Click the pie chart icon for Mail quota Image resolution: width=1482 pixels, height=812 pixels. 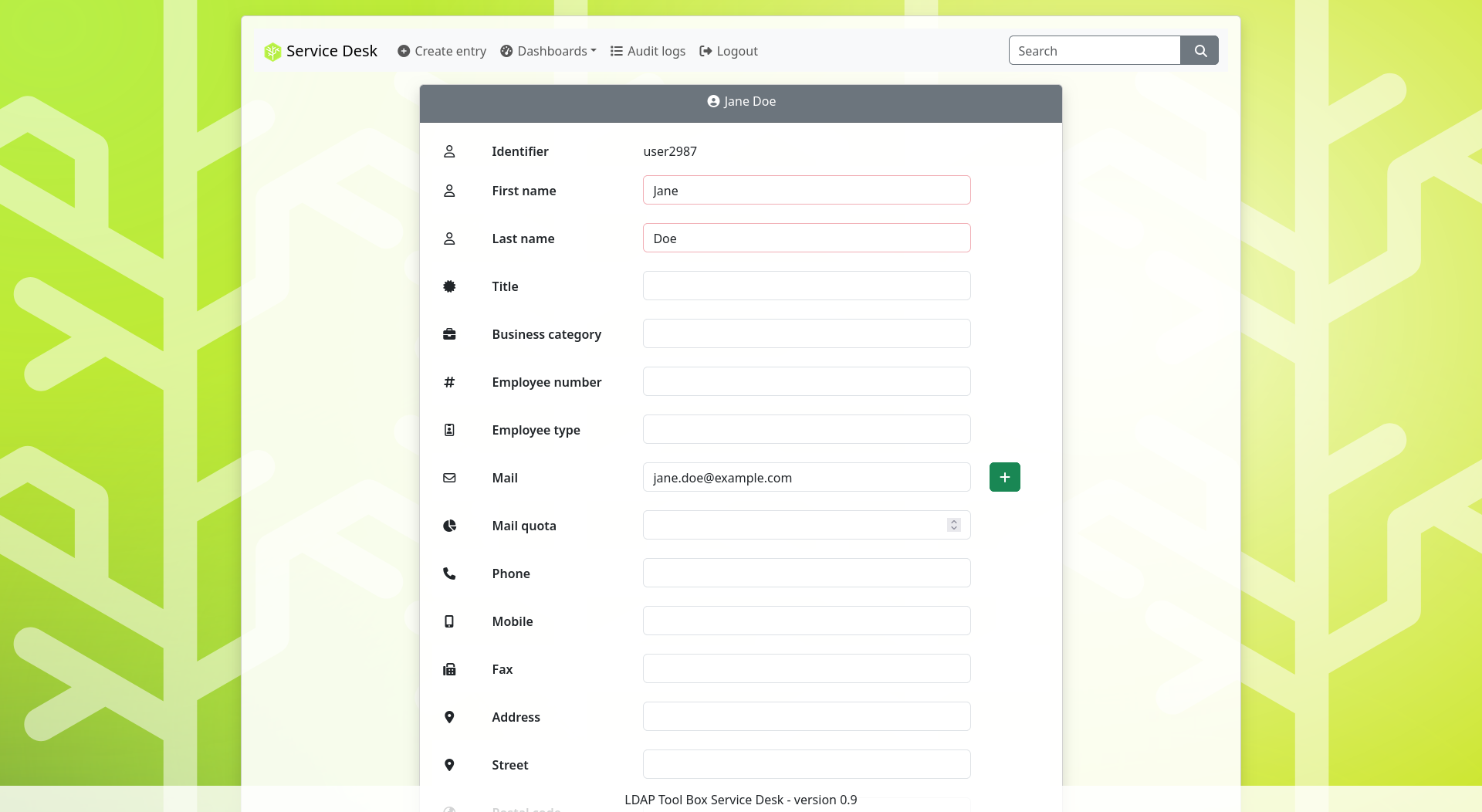tap(449, 526)
